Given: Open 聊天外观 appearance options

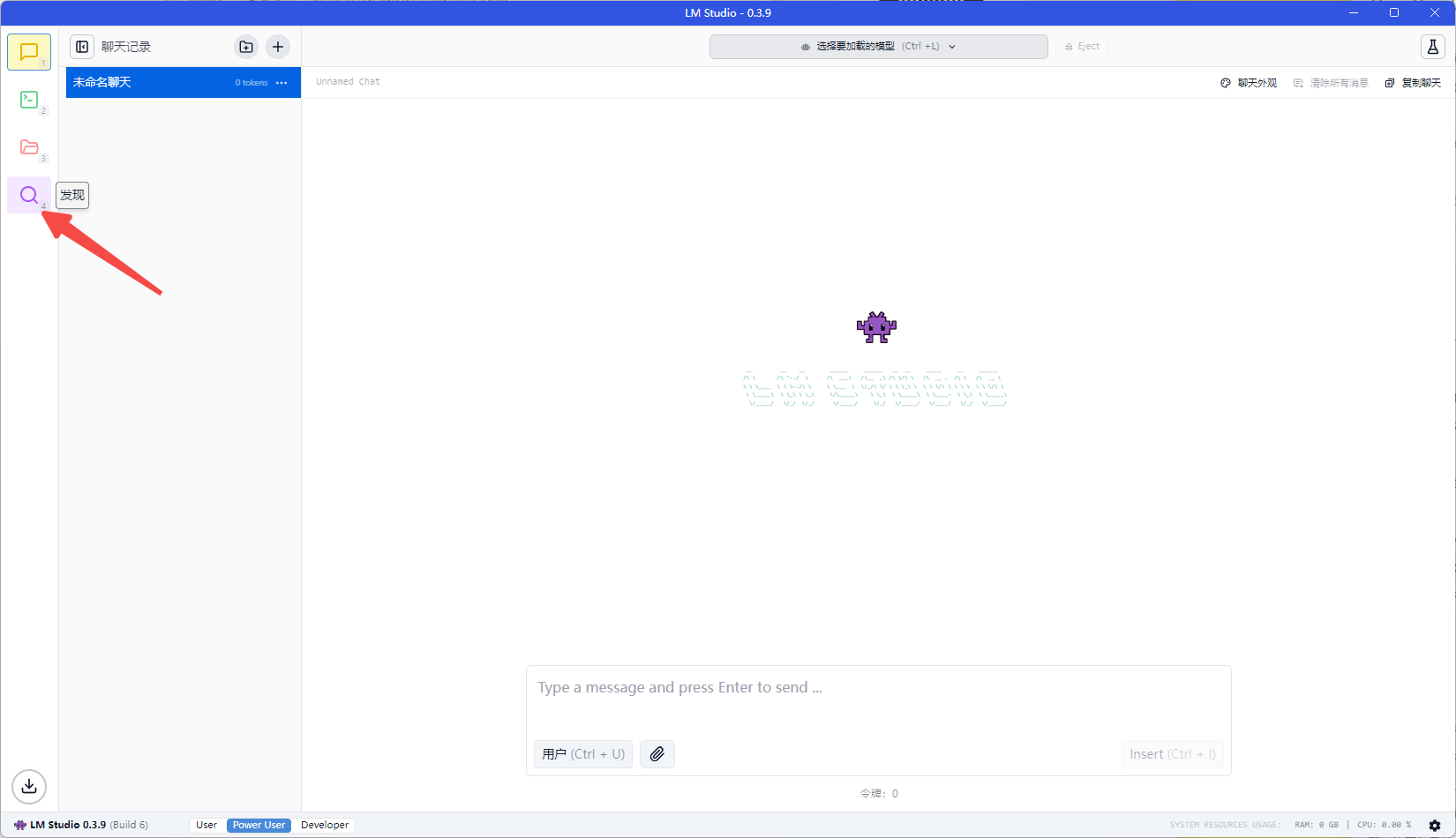Looking at the screenshot, I should pos(1249,83).
